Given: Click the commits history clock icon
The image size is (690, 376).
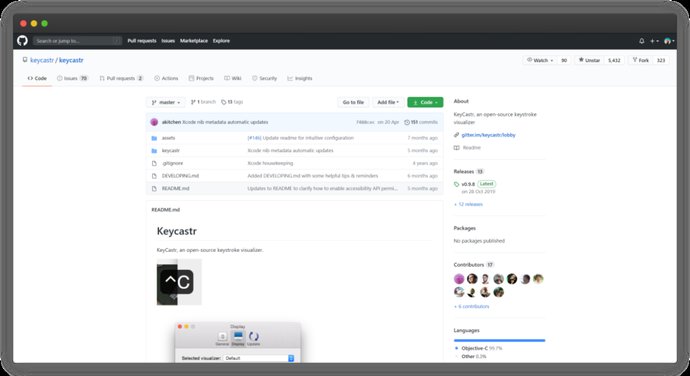Looking at the screenshot, I should (x=407, y=122).
